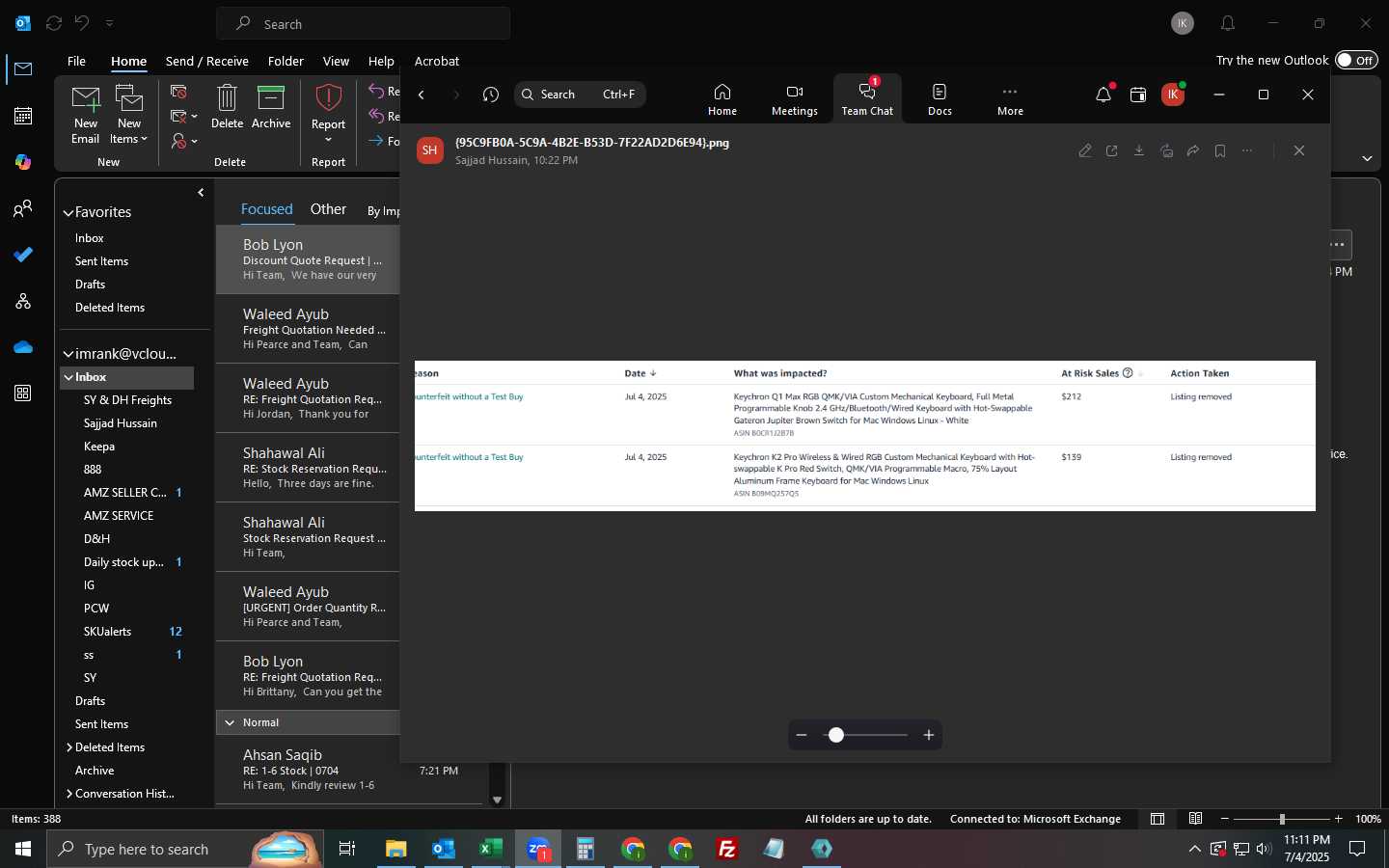Viewport: 1389px width, 868px height.
Task: Open Zoom Docs tab
Action: tap(940, 99)
